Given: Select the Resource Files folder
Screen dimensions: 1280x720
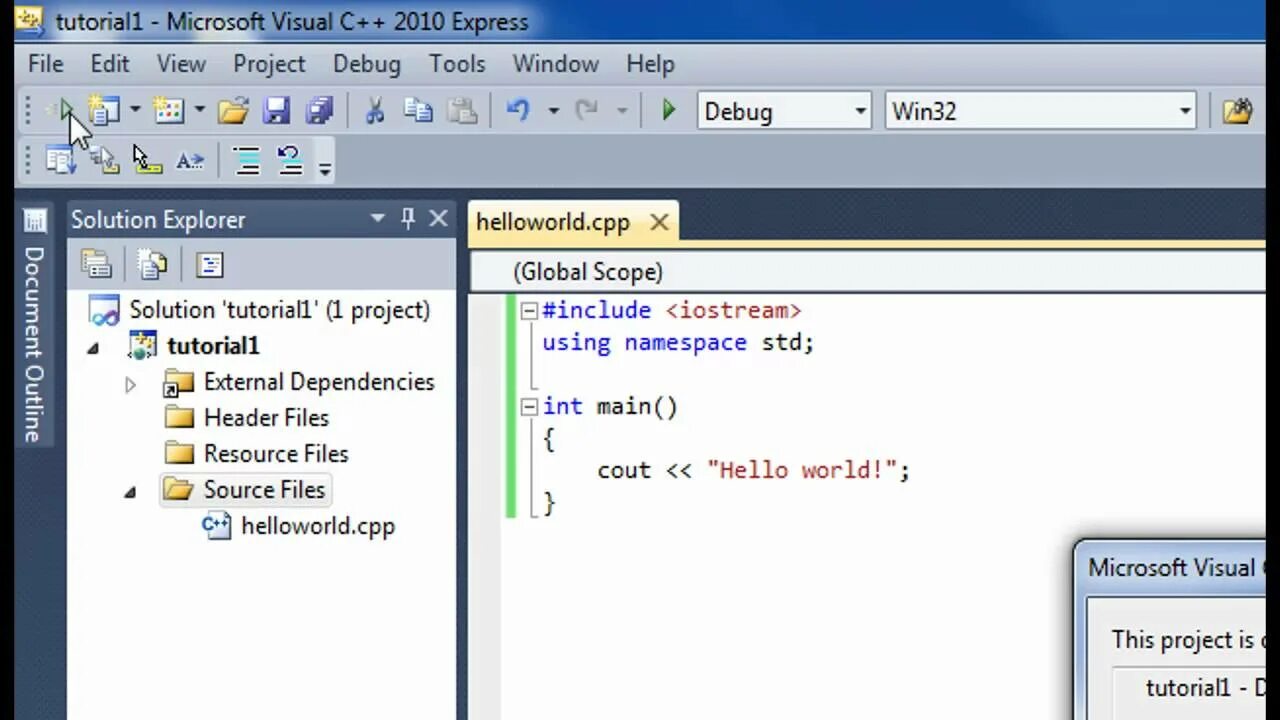Looking at the screenshot, I should 276,454.
